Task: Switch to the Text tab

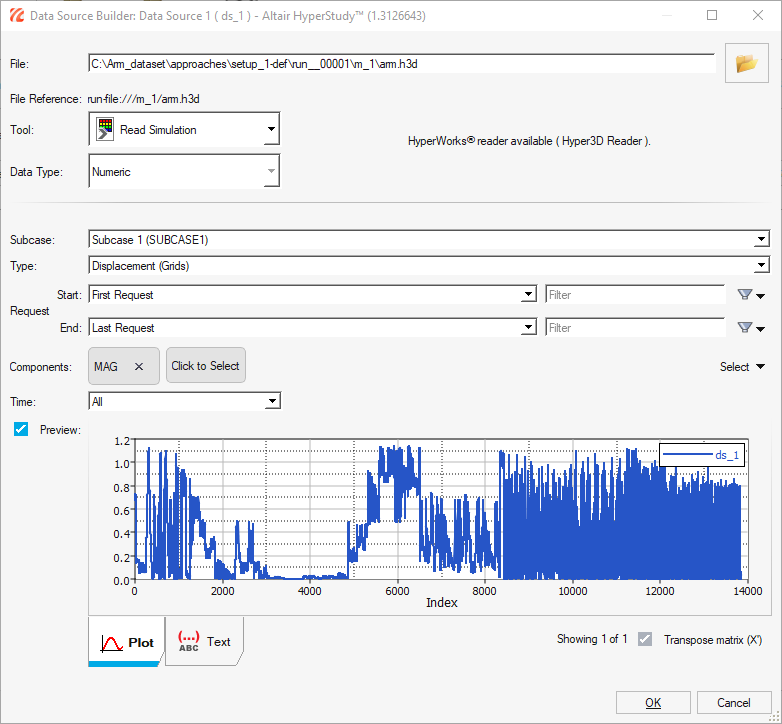Action: (x=204, y=641)
